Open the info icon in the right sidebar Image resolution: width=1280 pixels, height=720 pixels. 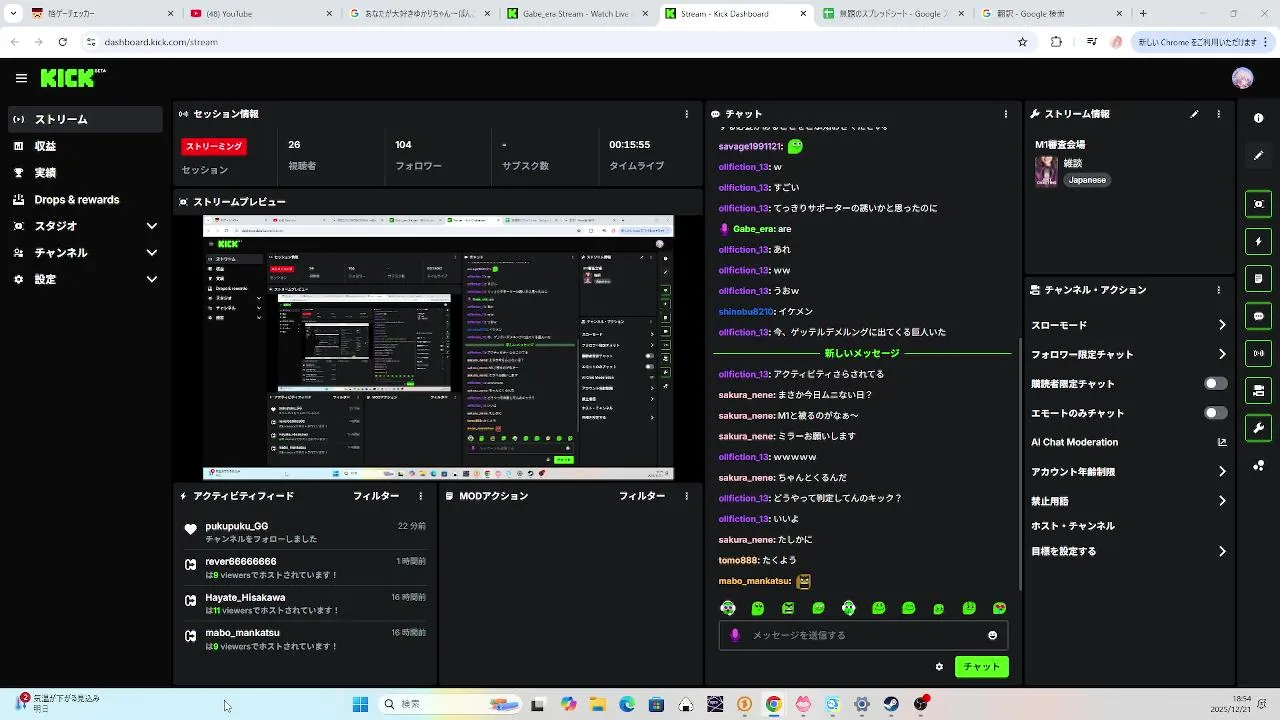click(1258, 118)
